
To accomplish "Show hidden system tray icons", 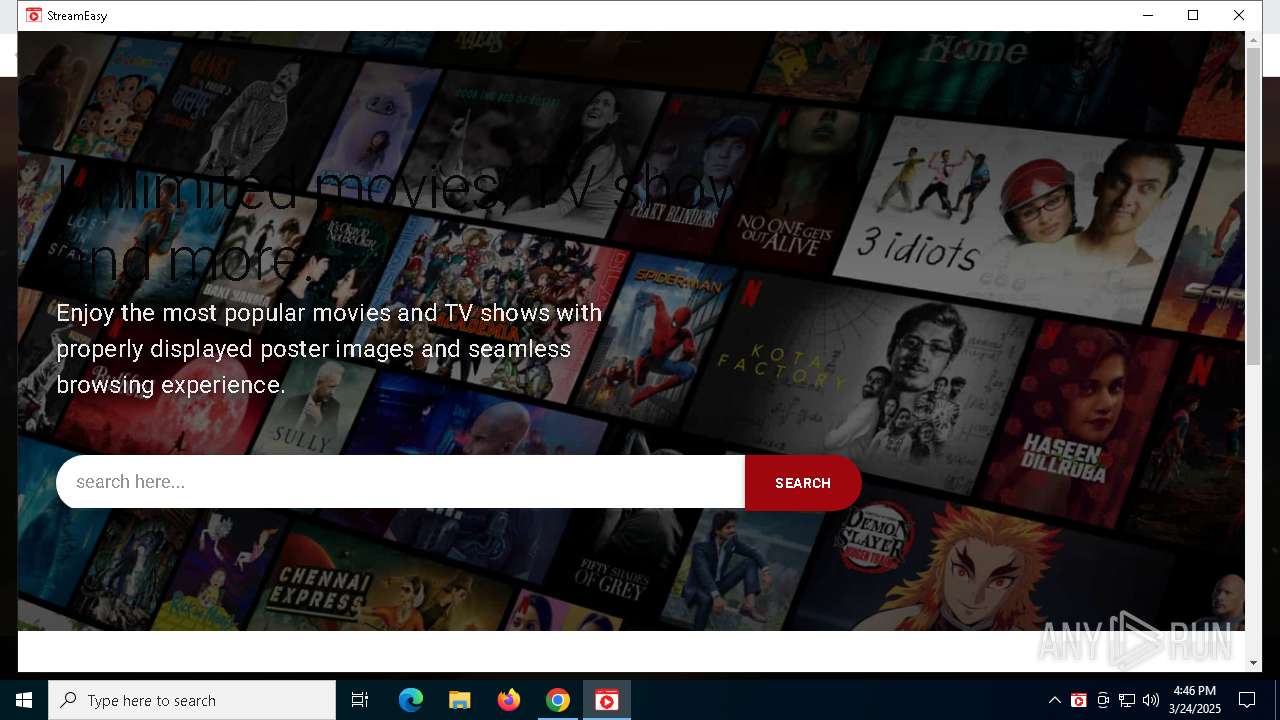I will click(1054, 700).
